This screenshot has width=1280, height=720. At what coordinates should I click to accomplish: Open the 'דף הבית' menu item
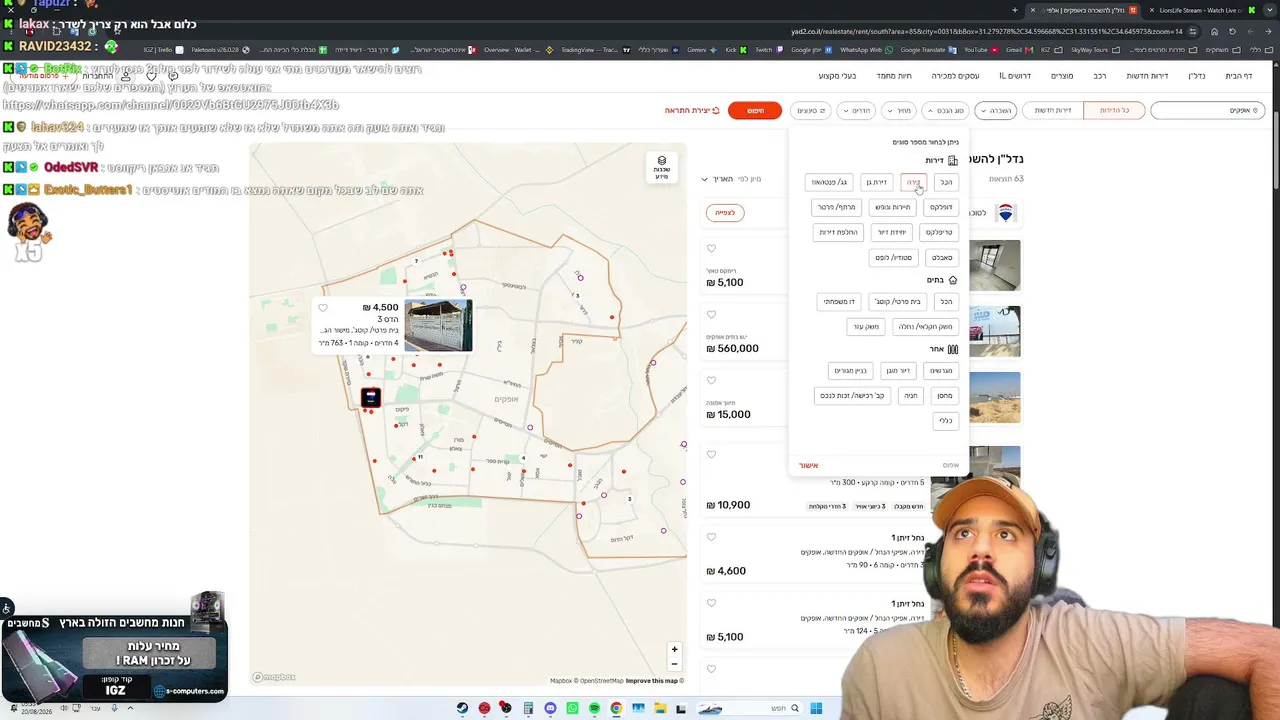1238,76
